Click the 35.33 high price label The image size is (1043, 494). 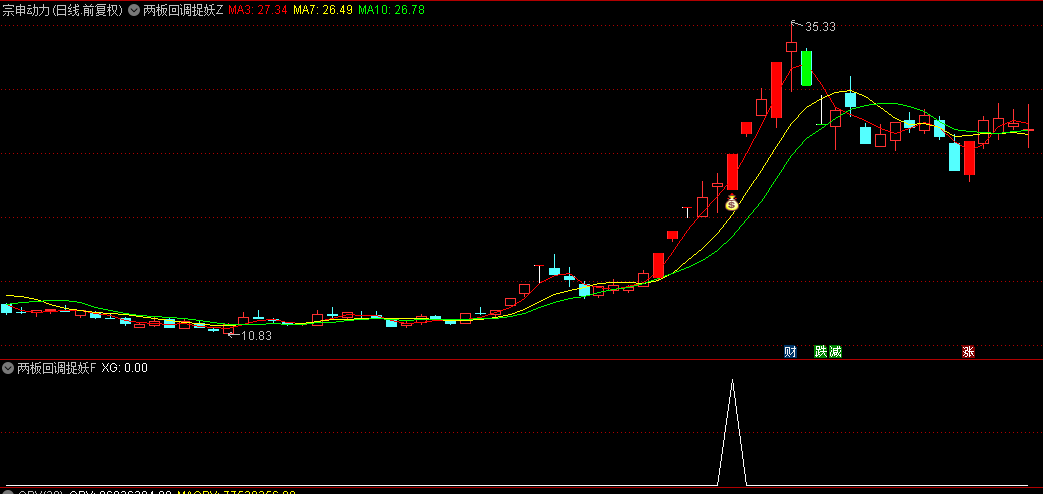(x=820, y=27)
